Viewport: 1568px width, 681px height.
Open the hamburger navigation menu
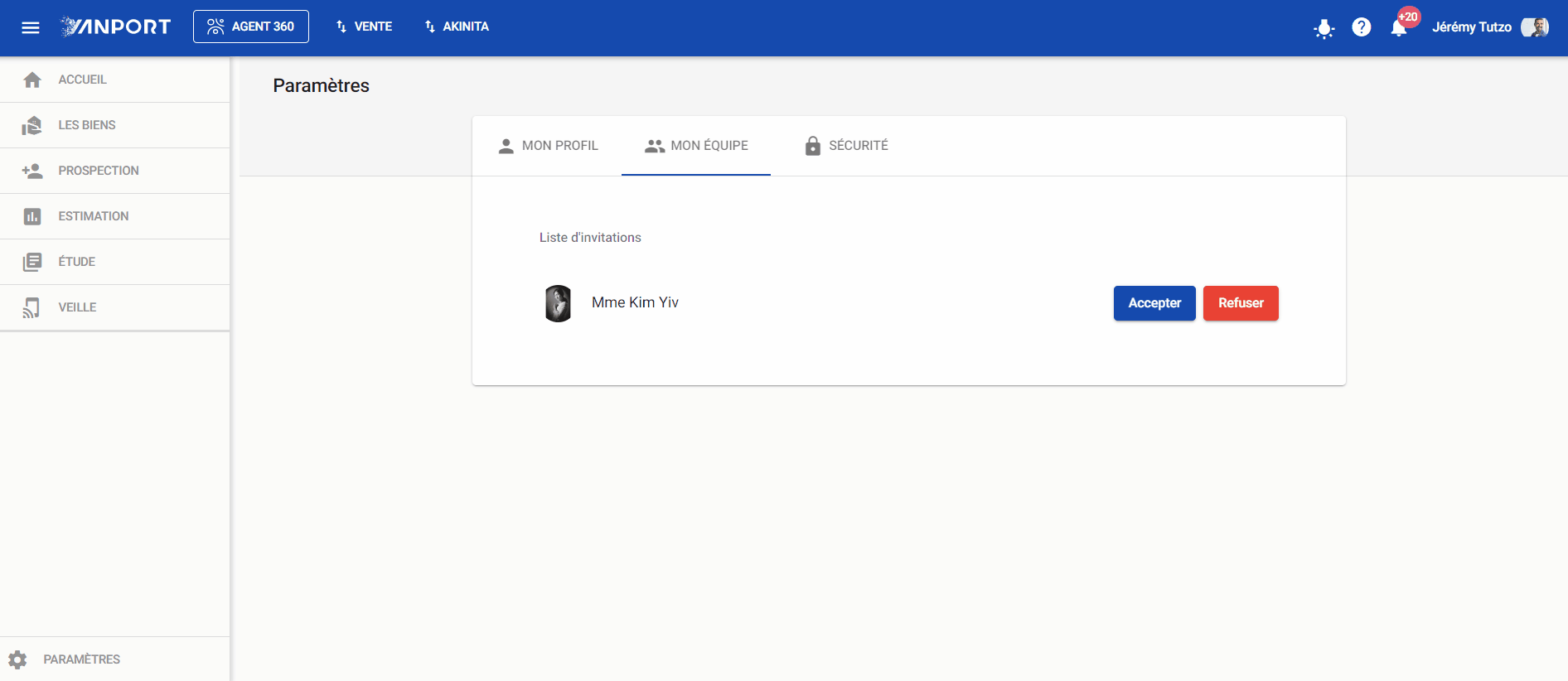pyautogui.click(x=31, y=27)
